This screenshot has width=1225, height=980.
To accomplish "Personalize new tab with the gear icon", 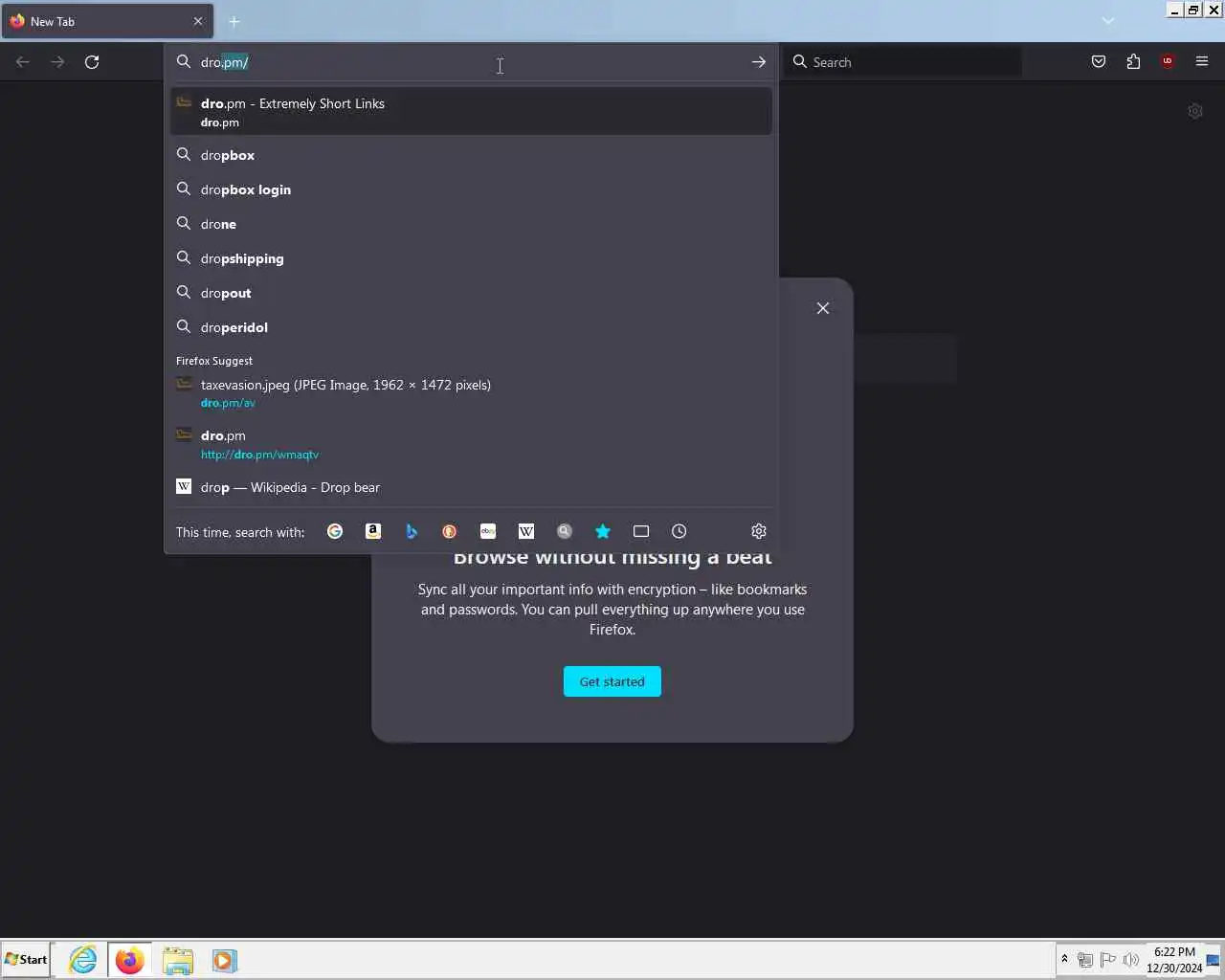I will pyautogui.click(x=1195, y=111).
